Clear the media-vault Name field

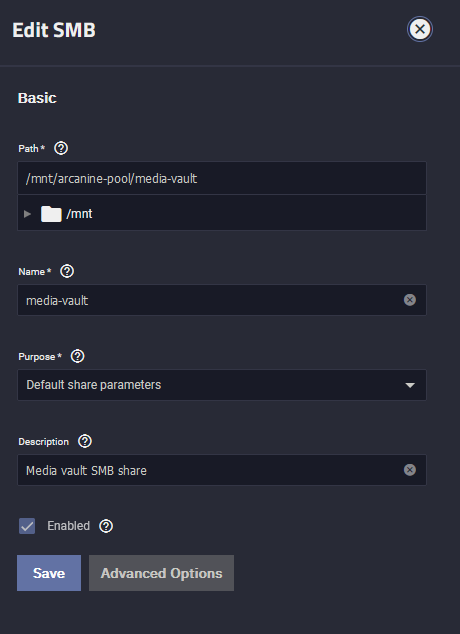click(410, 300)
